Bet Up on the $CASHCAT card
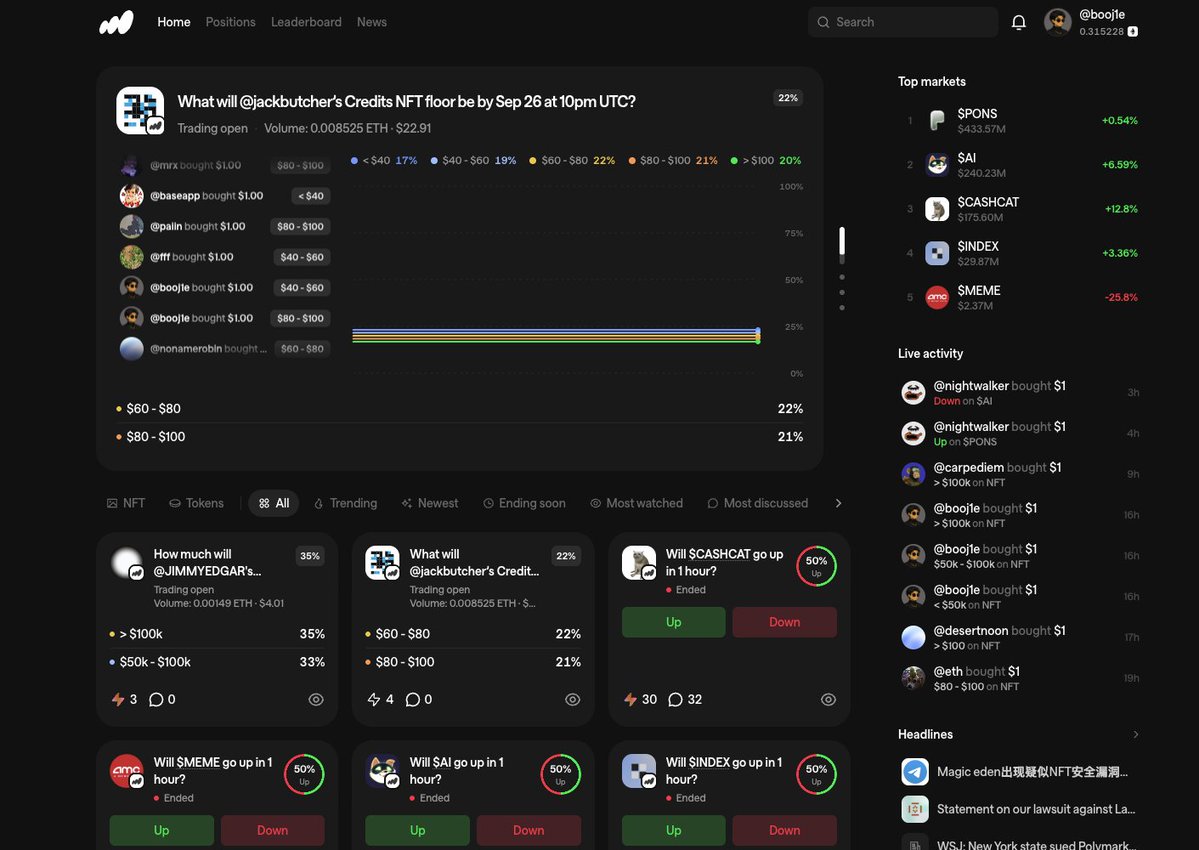 point(674,622)
